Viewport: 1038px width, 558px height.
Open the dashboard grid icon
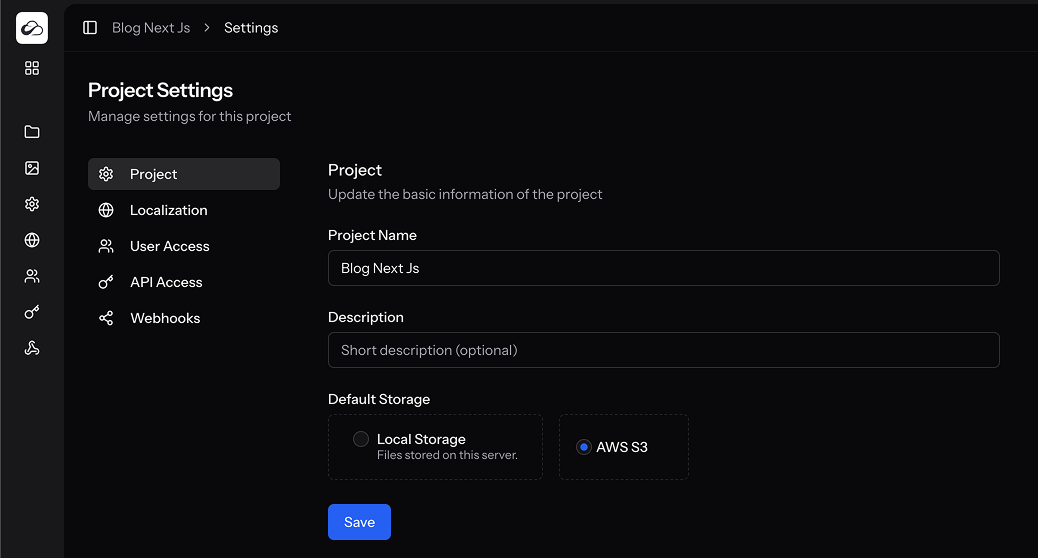point(32,68)
